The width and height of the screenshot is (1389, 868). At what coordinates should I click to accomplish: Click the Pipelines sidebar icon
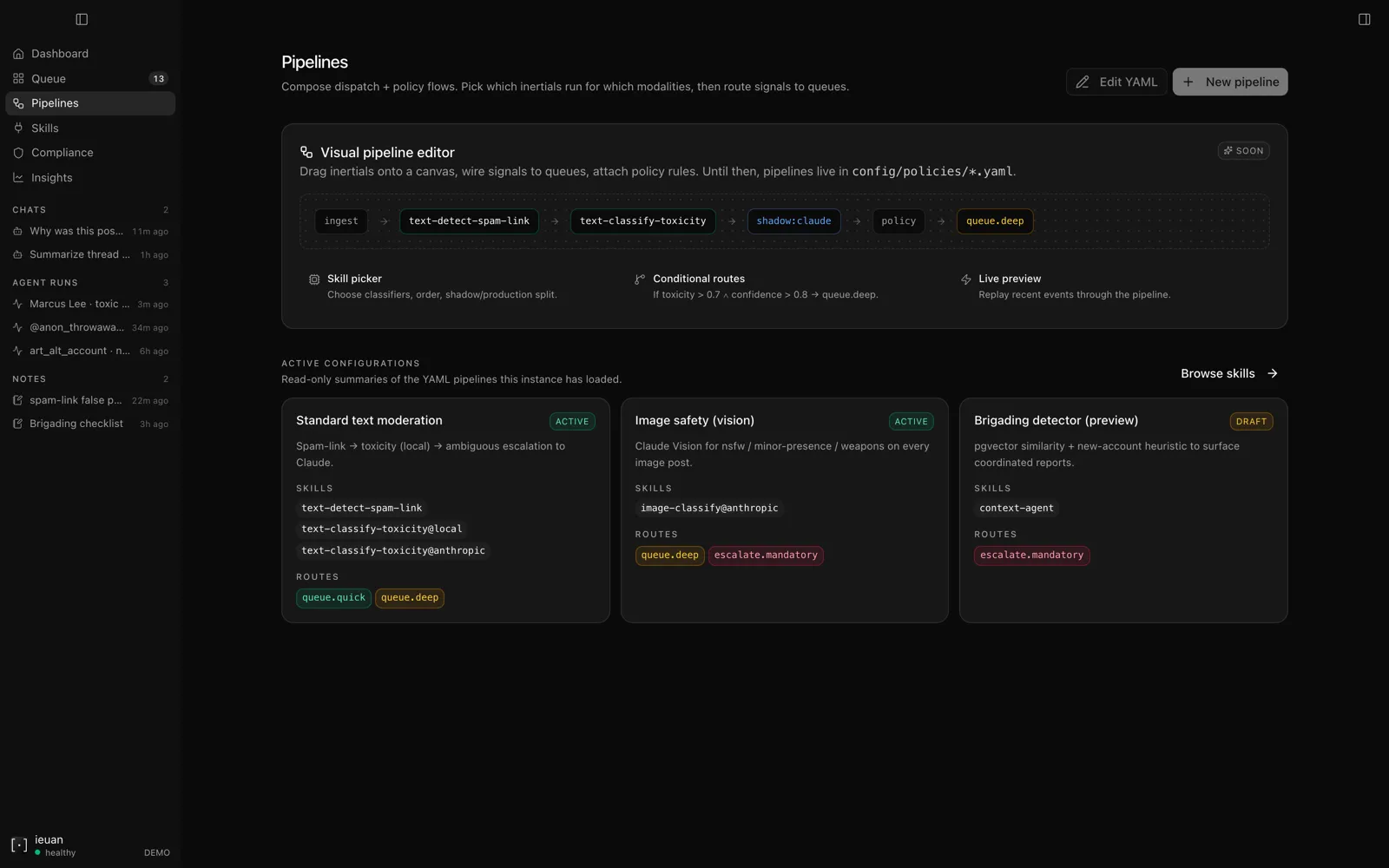click(x=18, y=103)
